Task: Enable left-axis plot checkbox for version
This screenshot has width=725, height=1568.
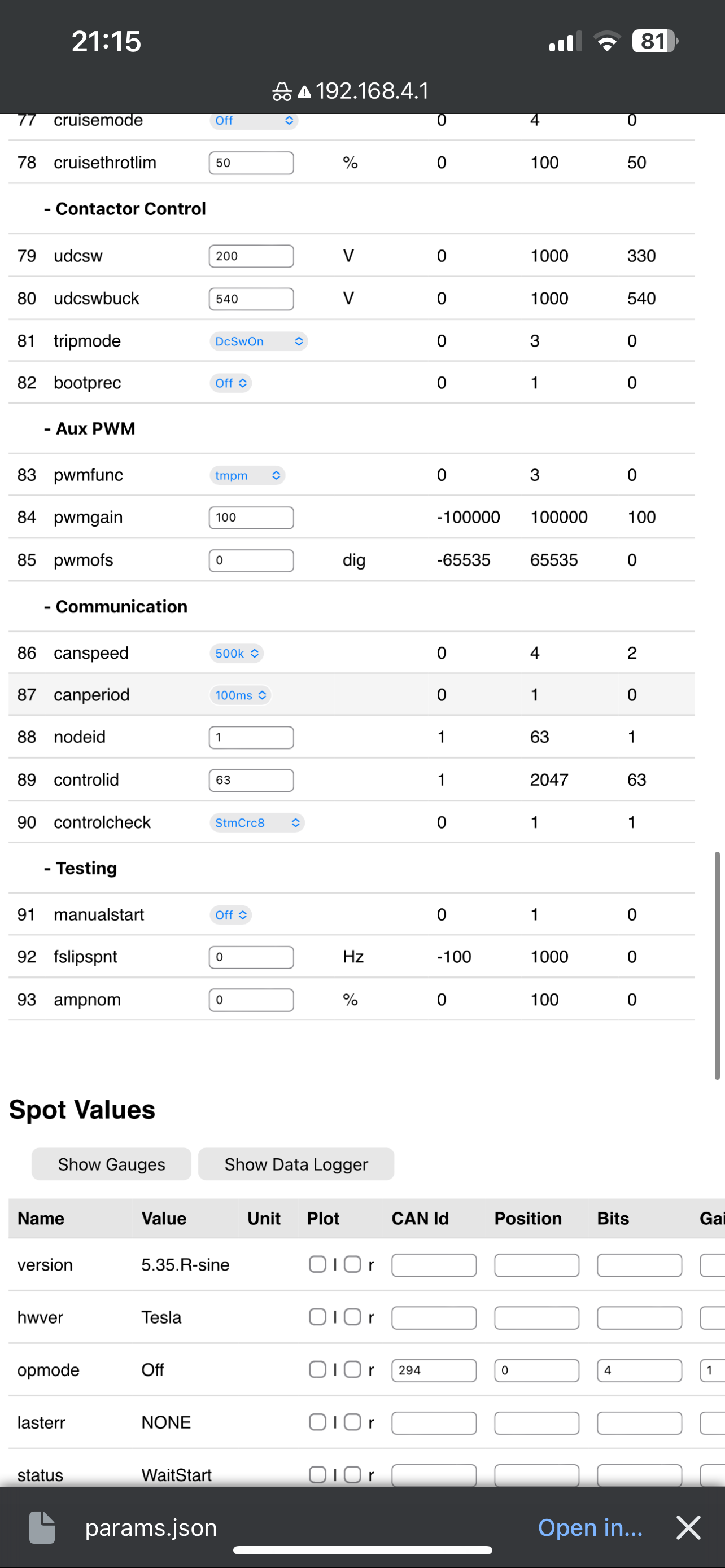Action: click(317, 1264)
